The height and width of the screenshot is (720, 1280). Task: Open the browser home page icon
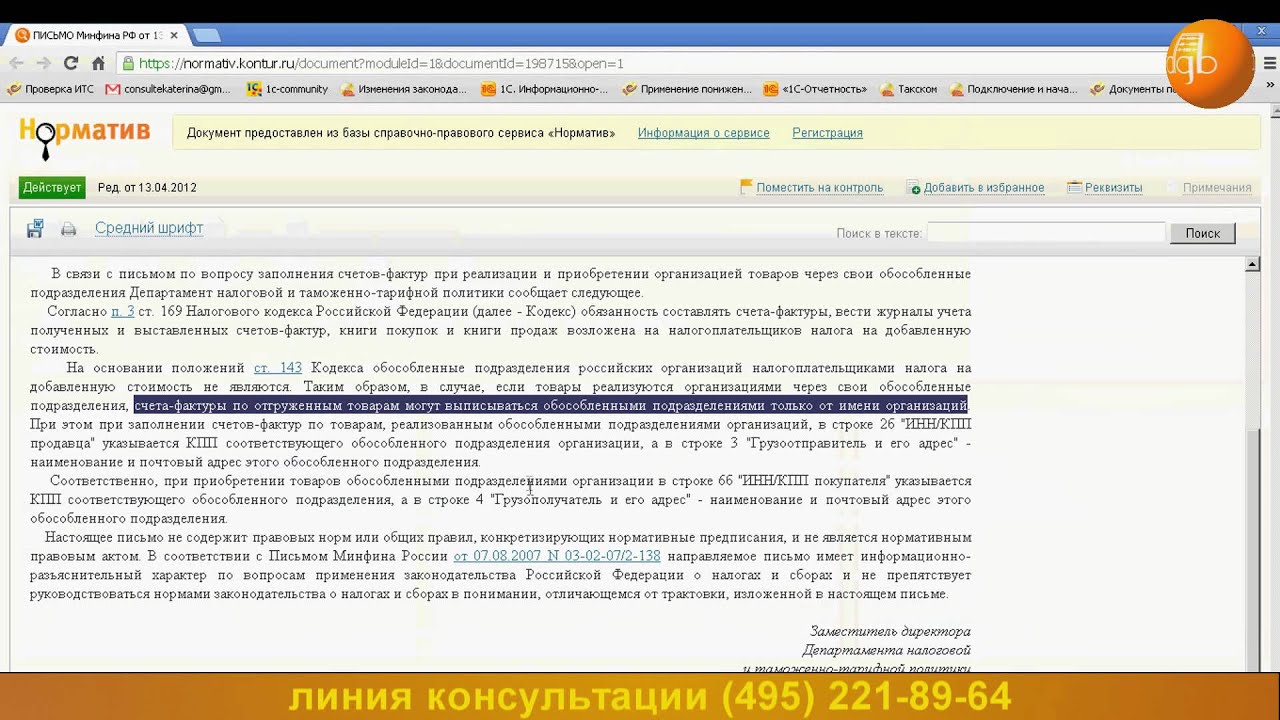pyautogui.click(x=98, y=63)
